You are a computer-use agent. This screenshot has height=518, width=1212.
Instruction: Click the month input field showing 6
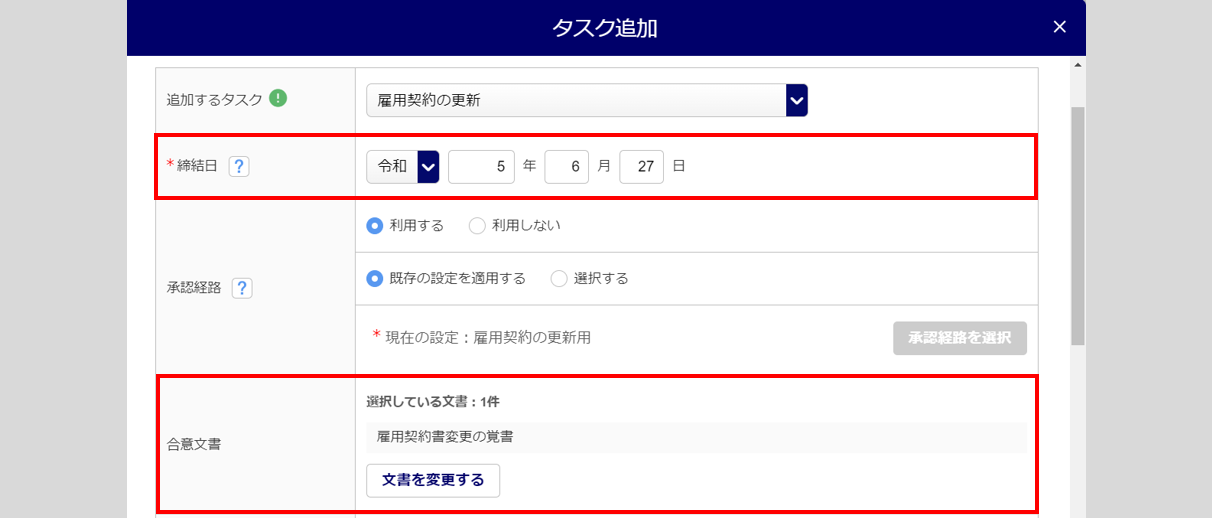click(567, 167)
